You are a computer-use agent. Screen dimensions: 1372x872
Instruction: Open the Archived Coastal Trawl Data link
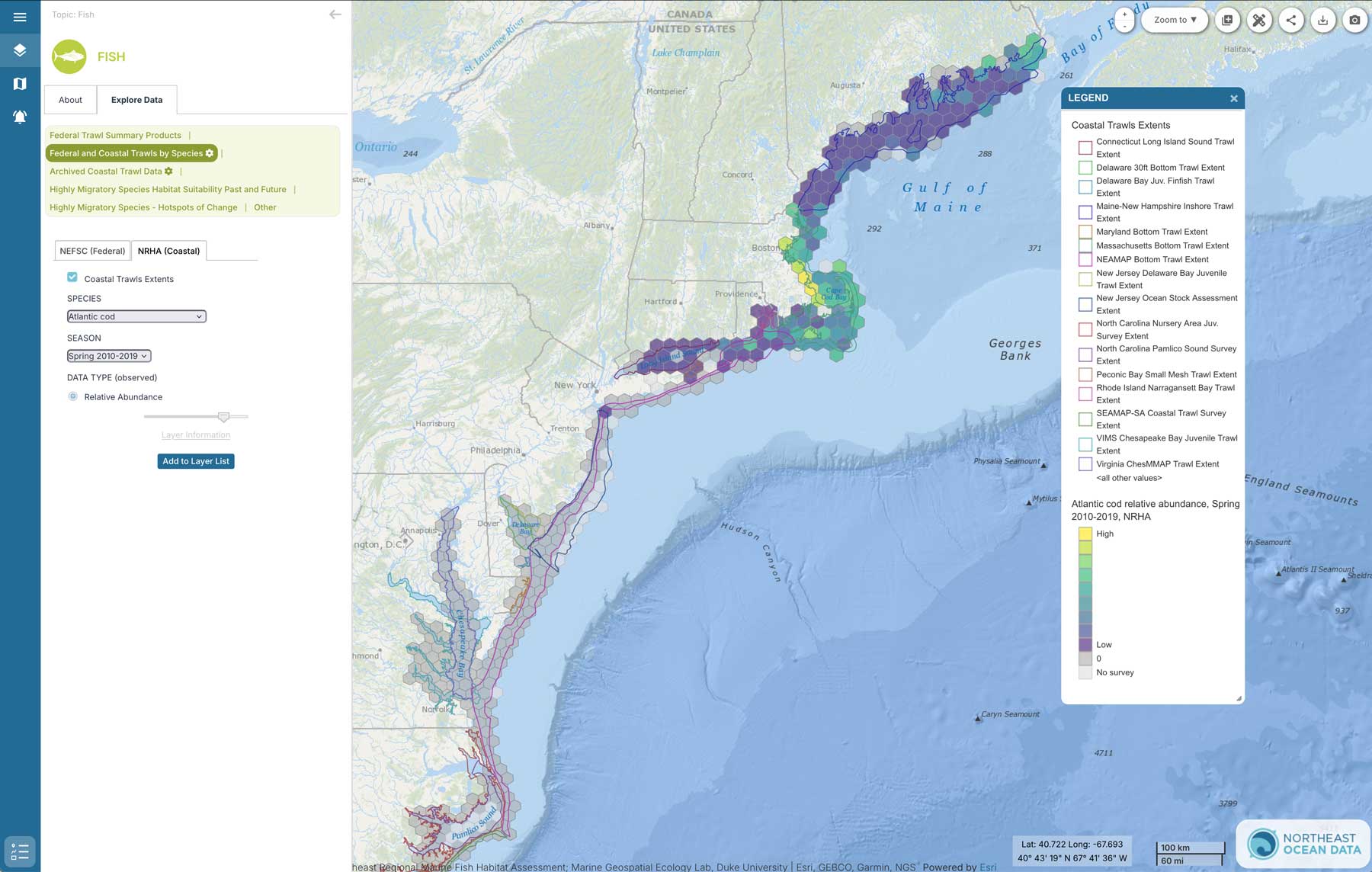106,172
